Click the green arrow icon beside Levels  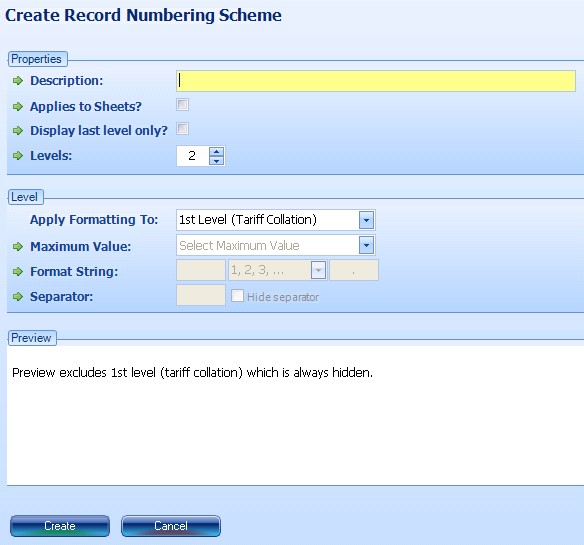[18, 155]
